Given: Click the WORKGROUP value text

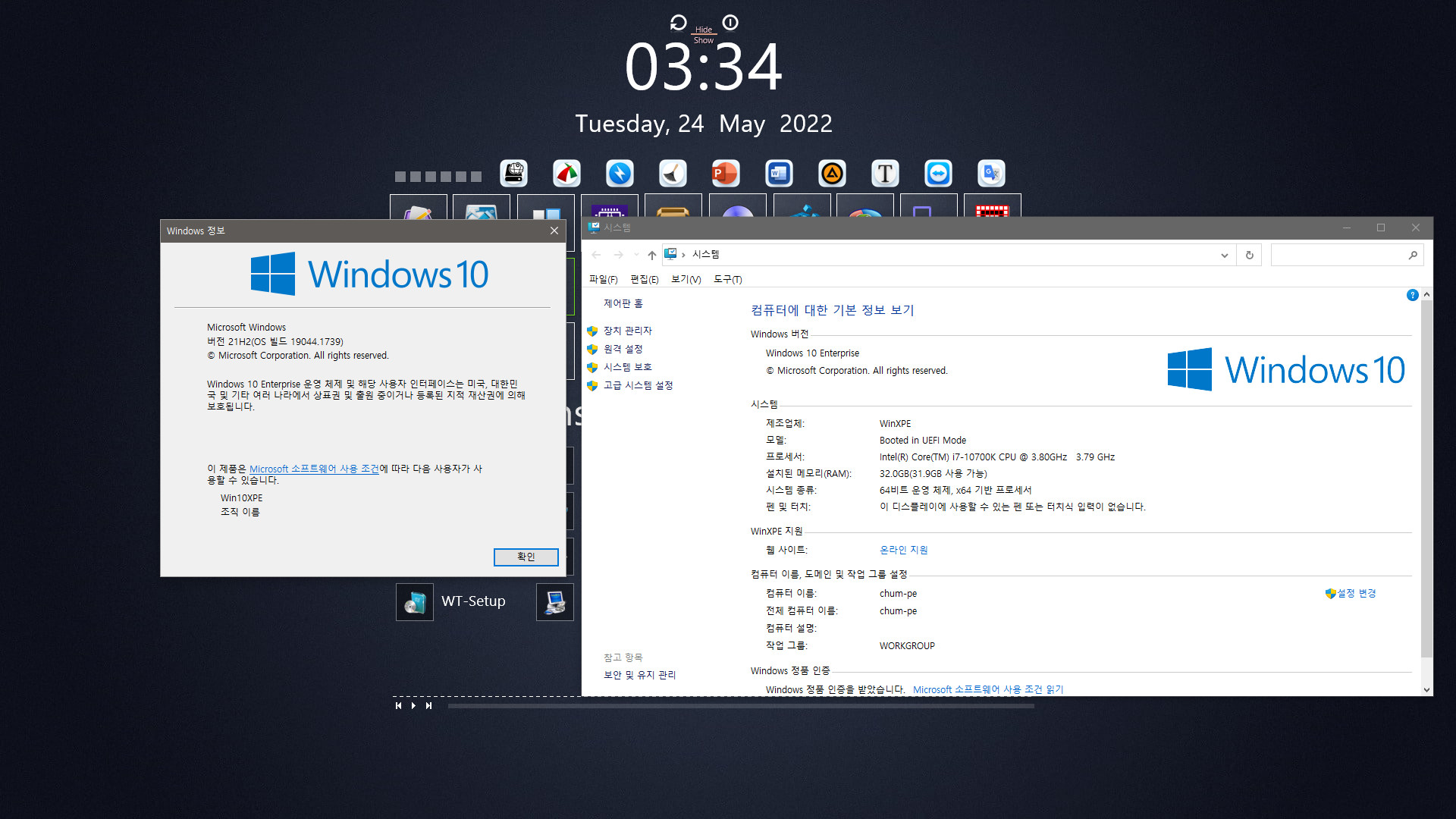Looking at the screenshot, I should [x=907, y=646].
